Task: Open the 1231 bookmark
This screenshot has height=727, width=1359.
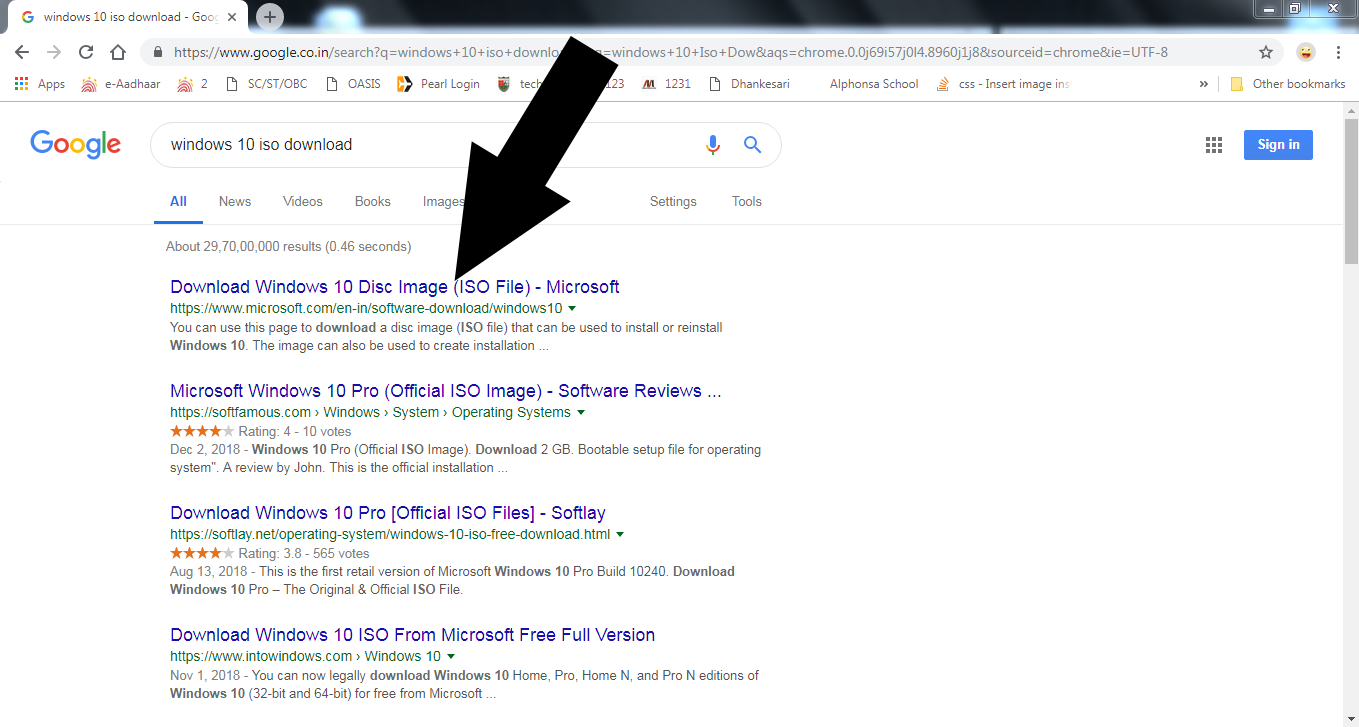Action: tap(666, 84)
